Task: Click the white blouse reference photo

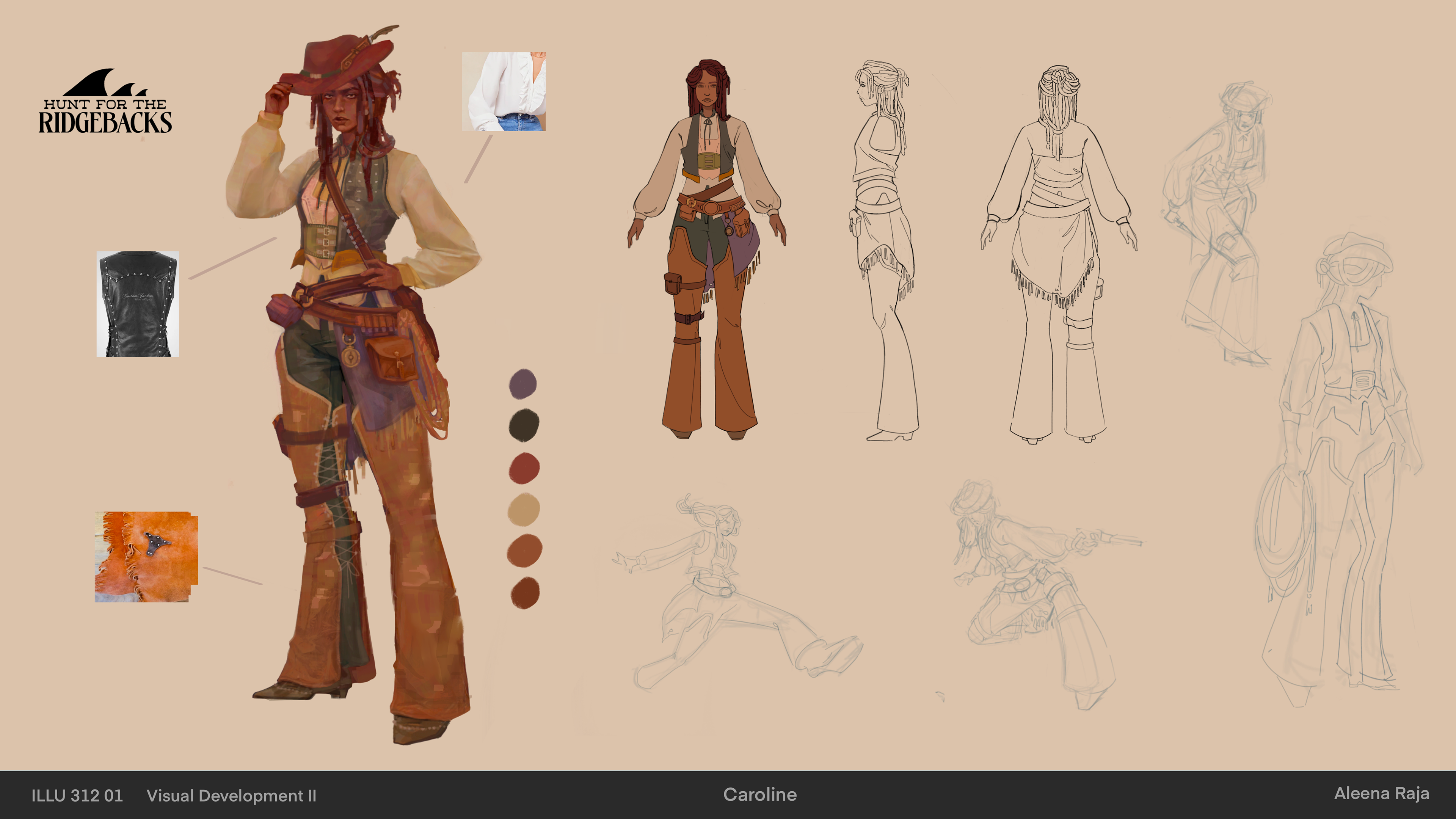Action: 504,91
